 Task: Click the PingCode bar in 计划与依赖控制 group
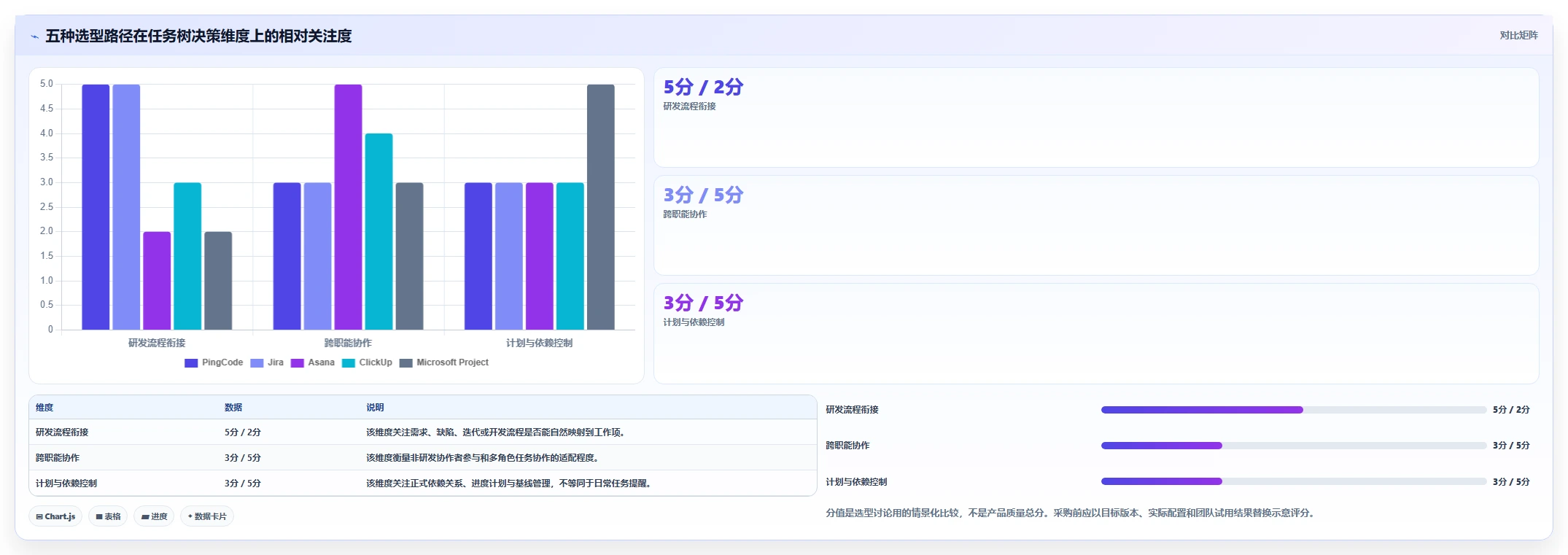pyautogui.click(x=478, y=256)
